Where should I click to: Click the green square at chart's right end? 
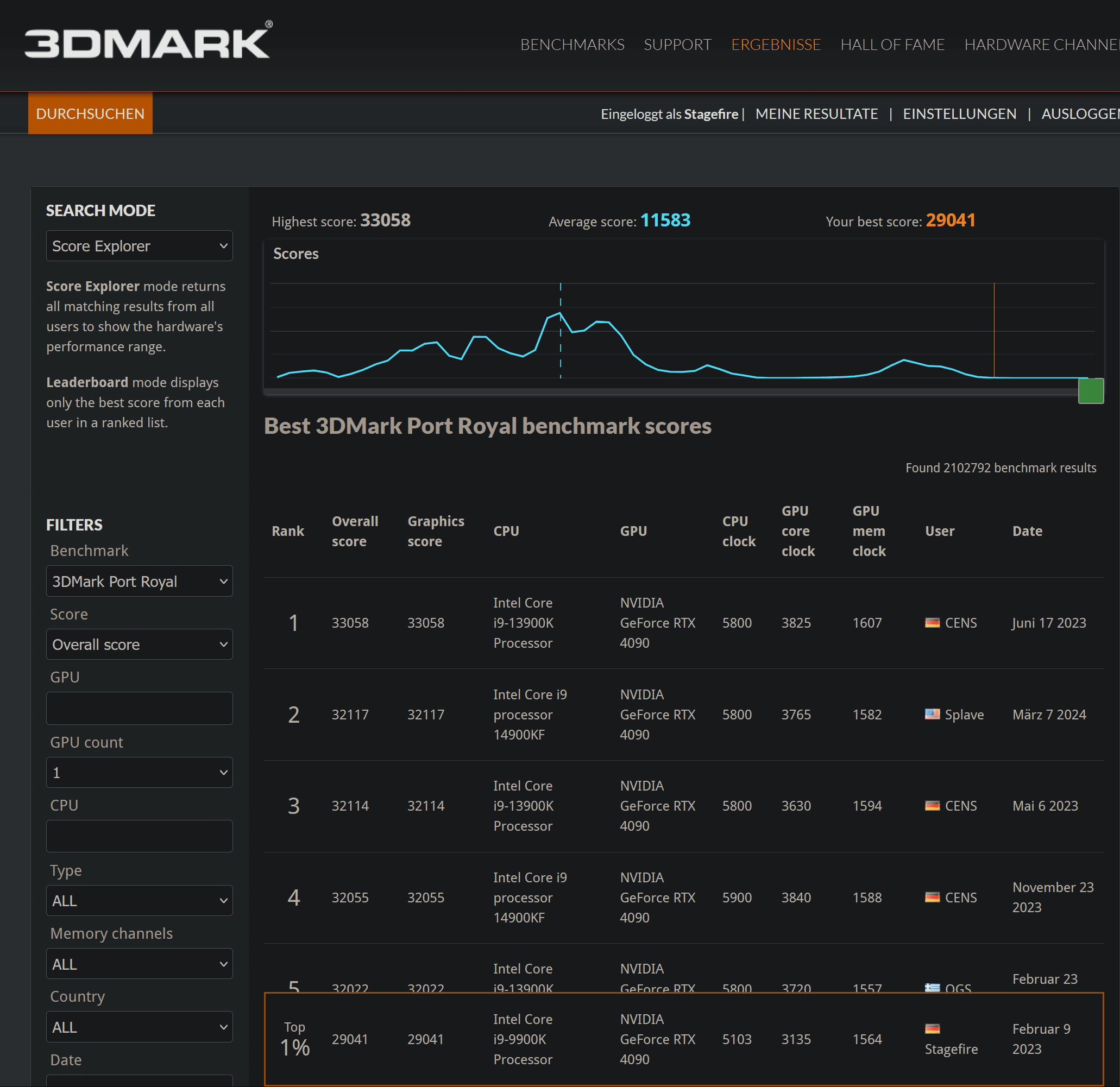(1090, 391)
